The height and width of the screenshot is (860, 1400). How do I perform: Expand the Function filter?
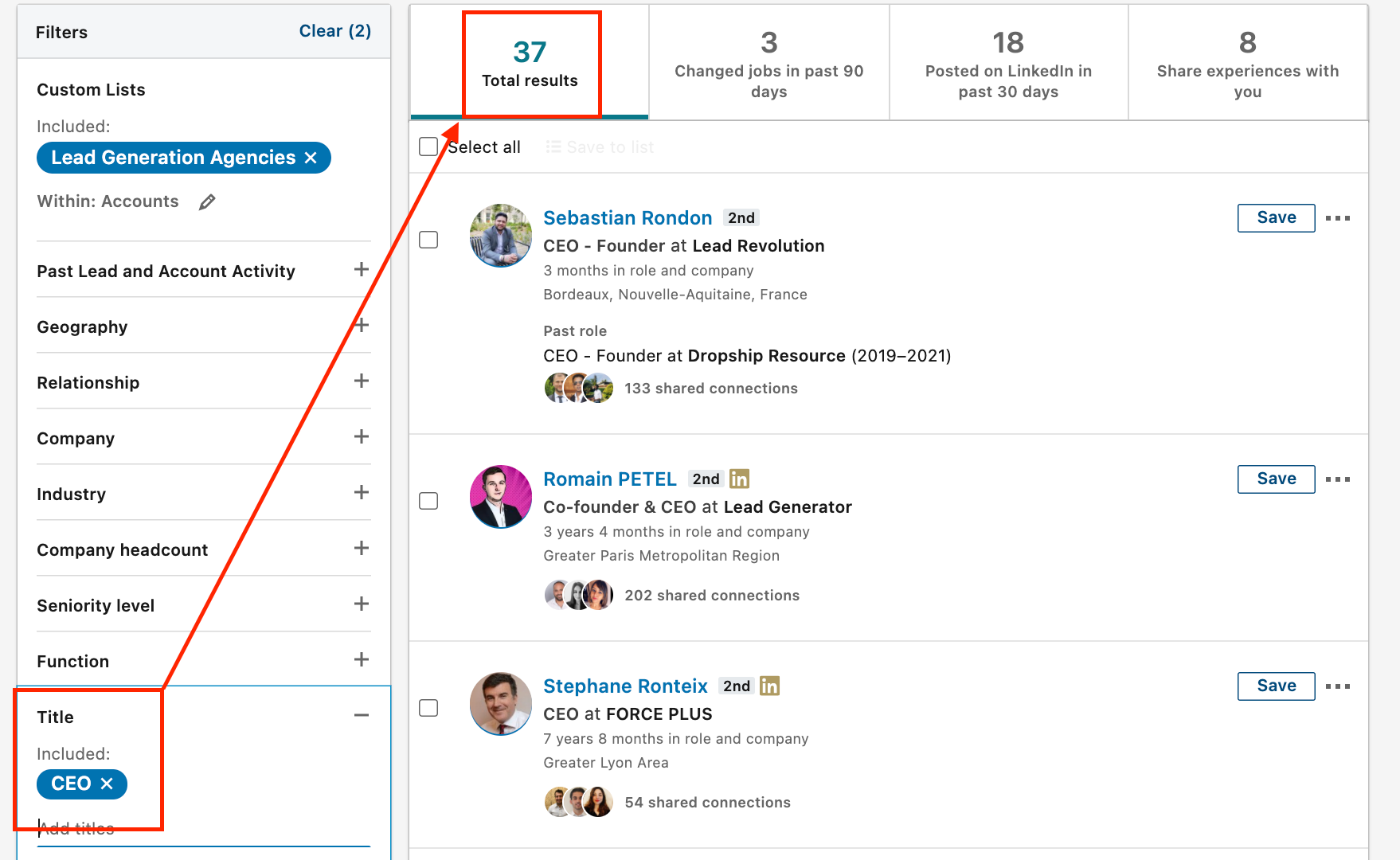(x=362, y=660)
